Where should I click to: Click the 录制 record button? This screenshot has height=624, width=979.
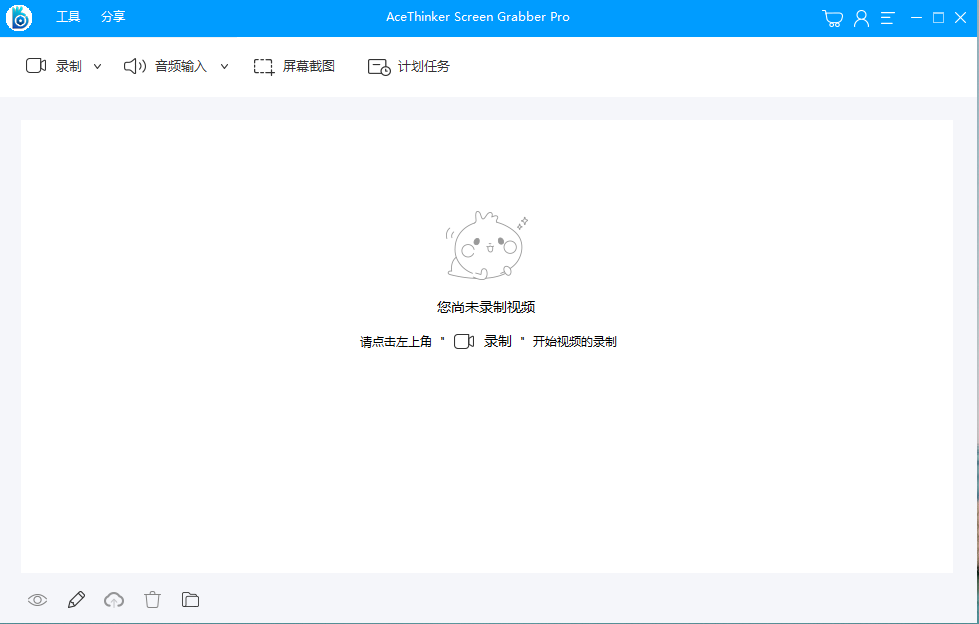coord(55,66)
